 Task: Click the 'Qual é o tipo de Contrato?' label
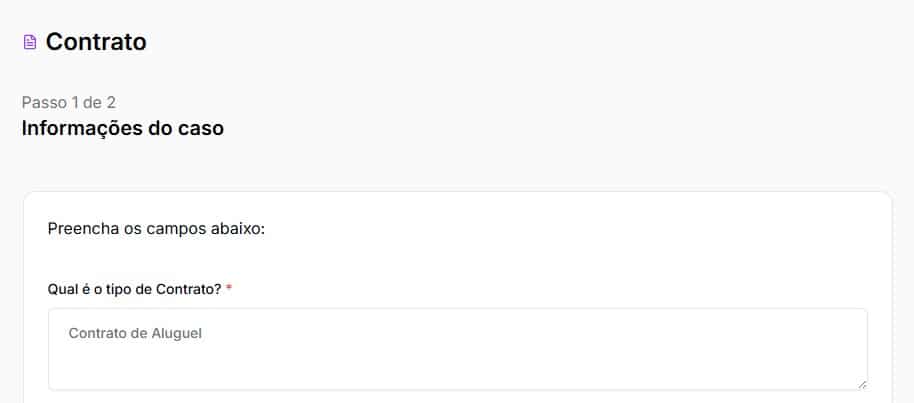pos(134,289)
